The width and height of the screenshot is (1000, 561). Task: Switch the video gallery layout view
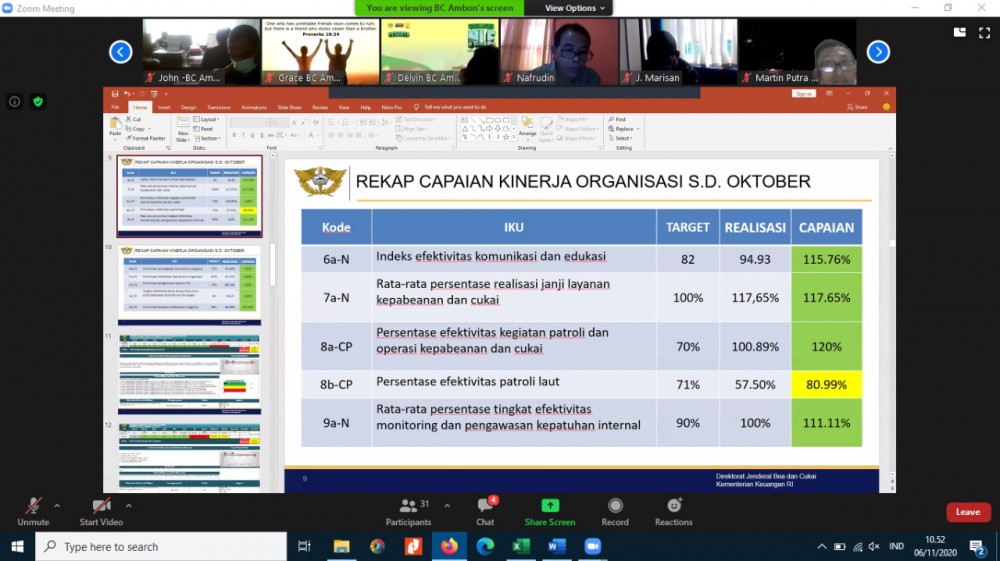coord(960,32)
